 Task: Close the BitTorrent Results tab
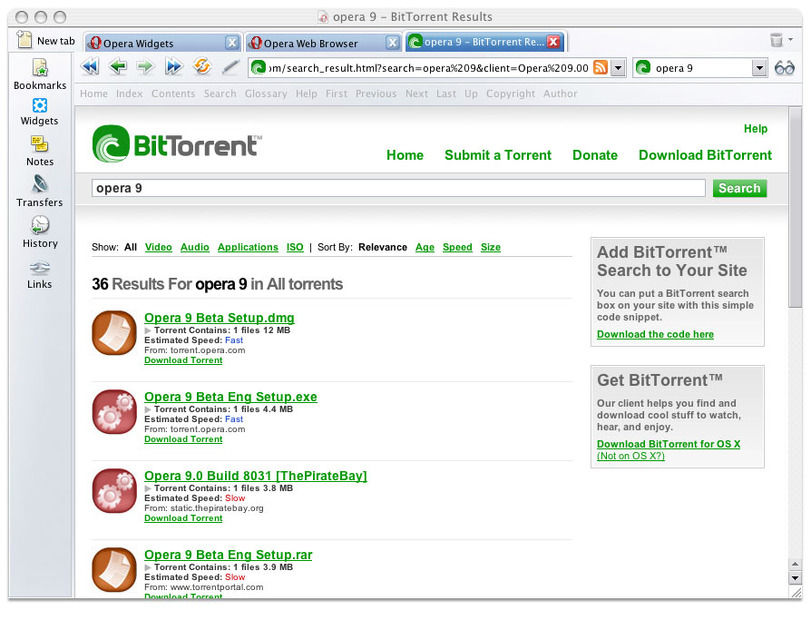click(x=553, y=42)
